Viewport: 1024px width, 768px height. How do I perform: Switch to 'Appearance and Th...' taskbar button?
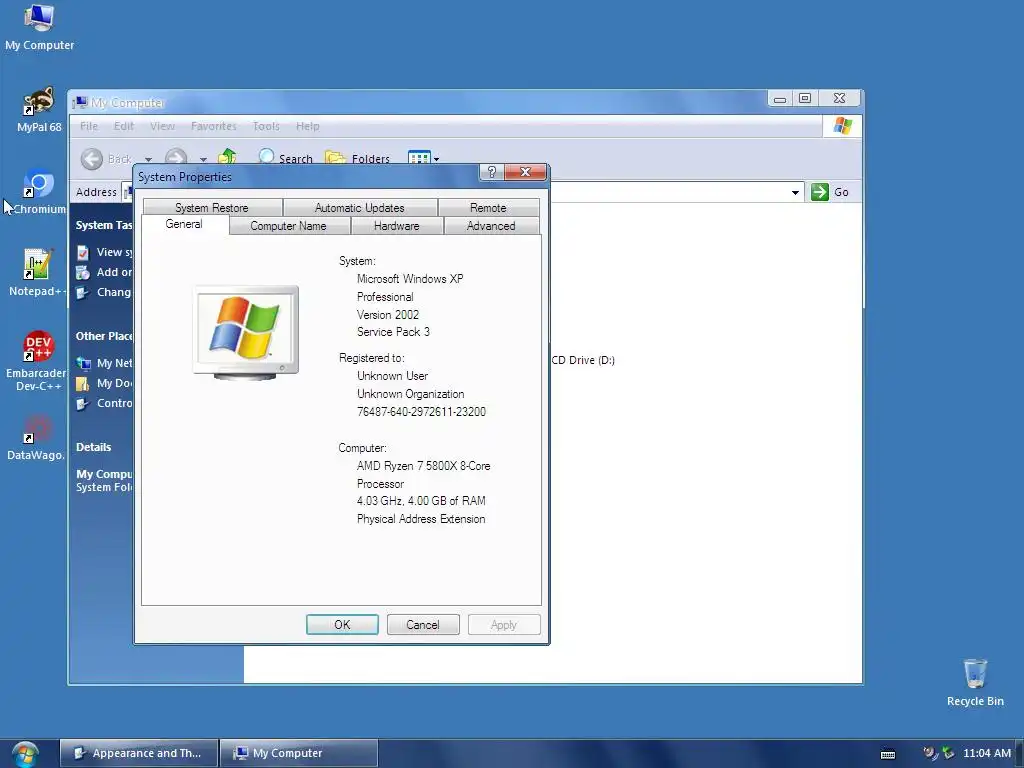[138, 753]
